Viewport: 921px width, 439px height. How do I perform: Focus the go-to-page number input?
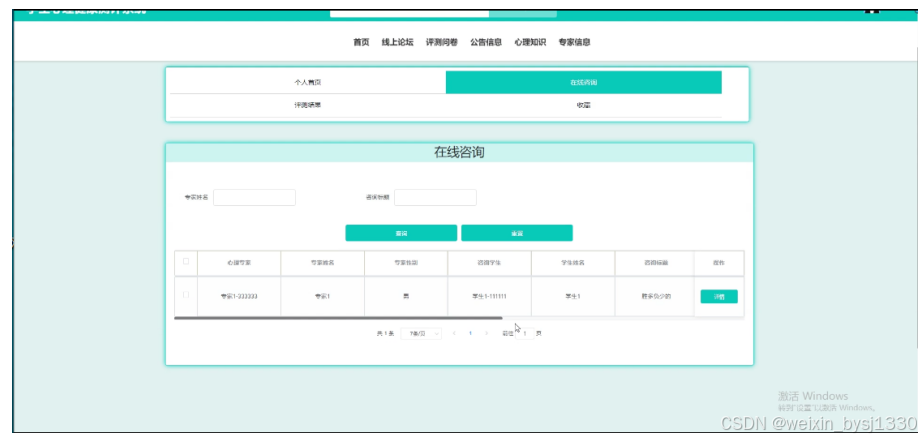coord(525,334)
